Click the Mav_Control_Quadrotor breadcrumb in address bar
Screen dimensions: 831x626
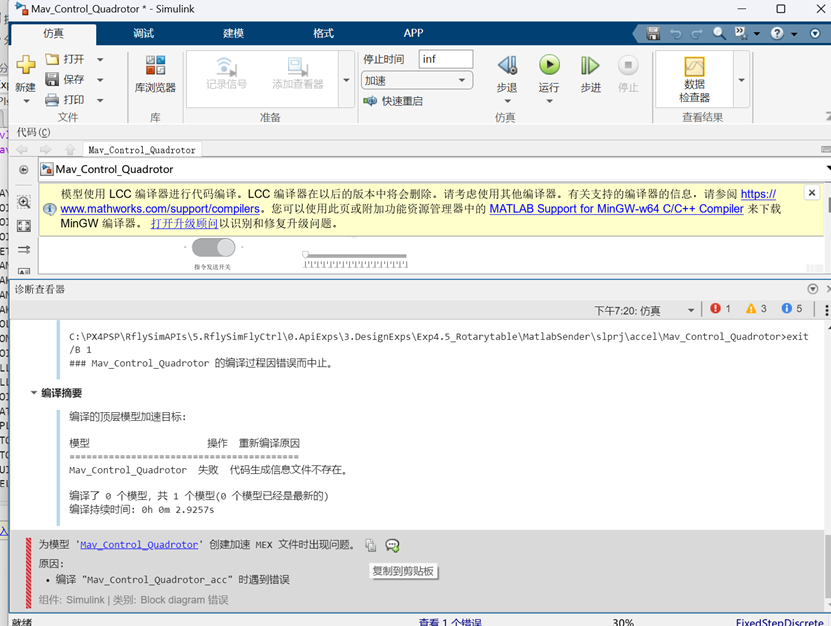pos(114,169)
